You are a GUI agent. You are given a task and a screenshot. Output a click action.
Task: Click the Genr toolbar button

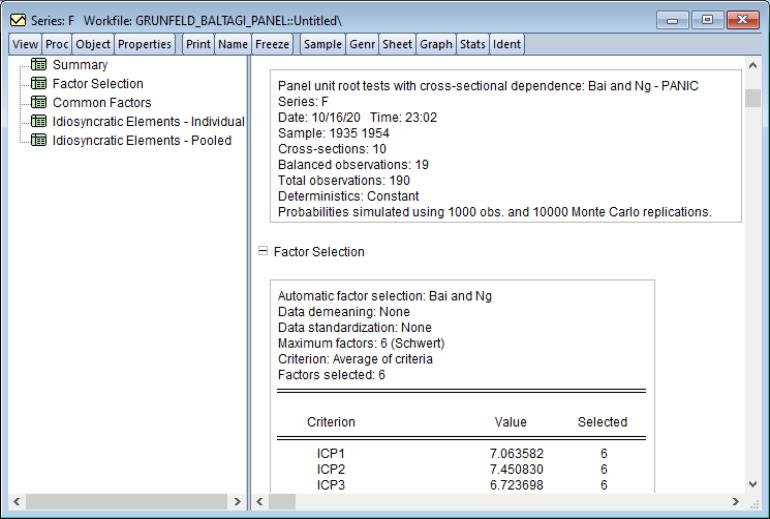(x=363, y=44)
